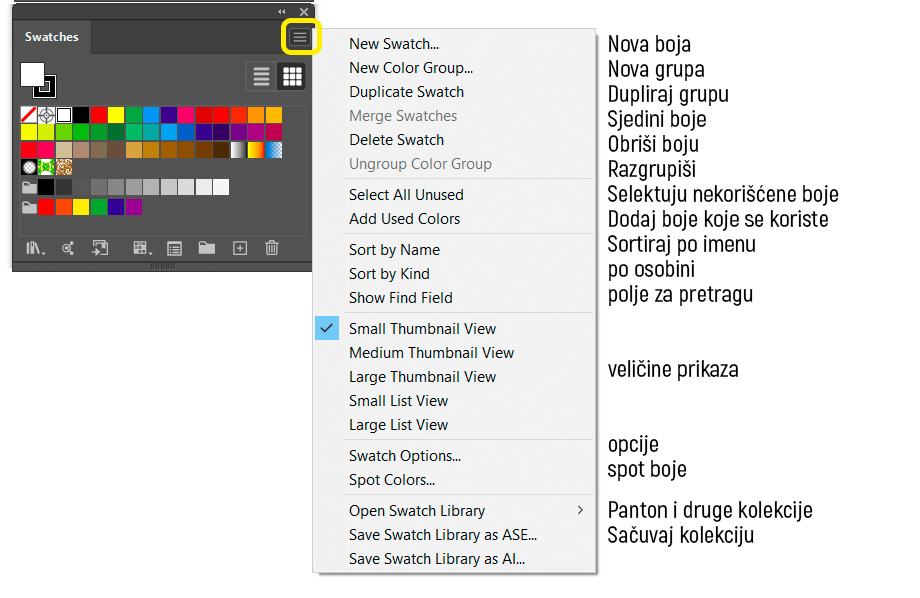Click the New Color Group folder icon

(207, 248)
